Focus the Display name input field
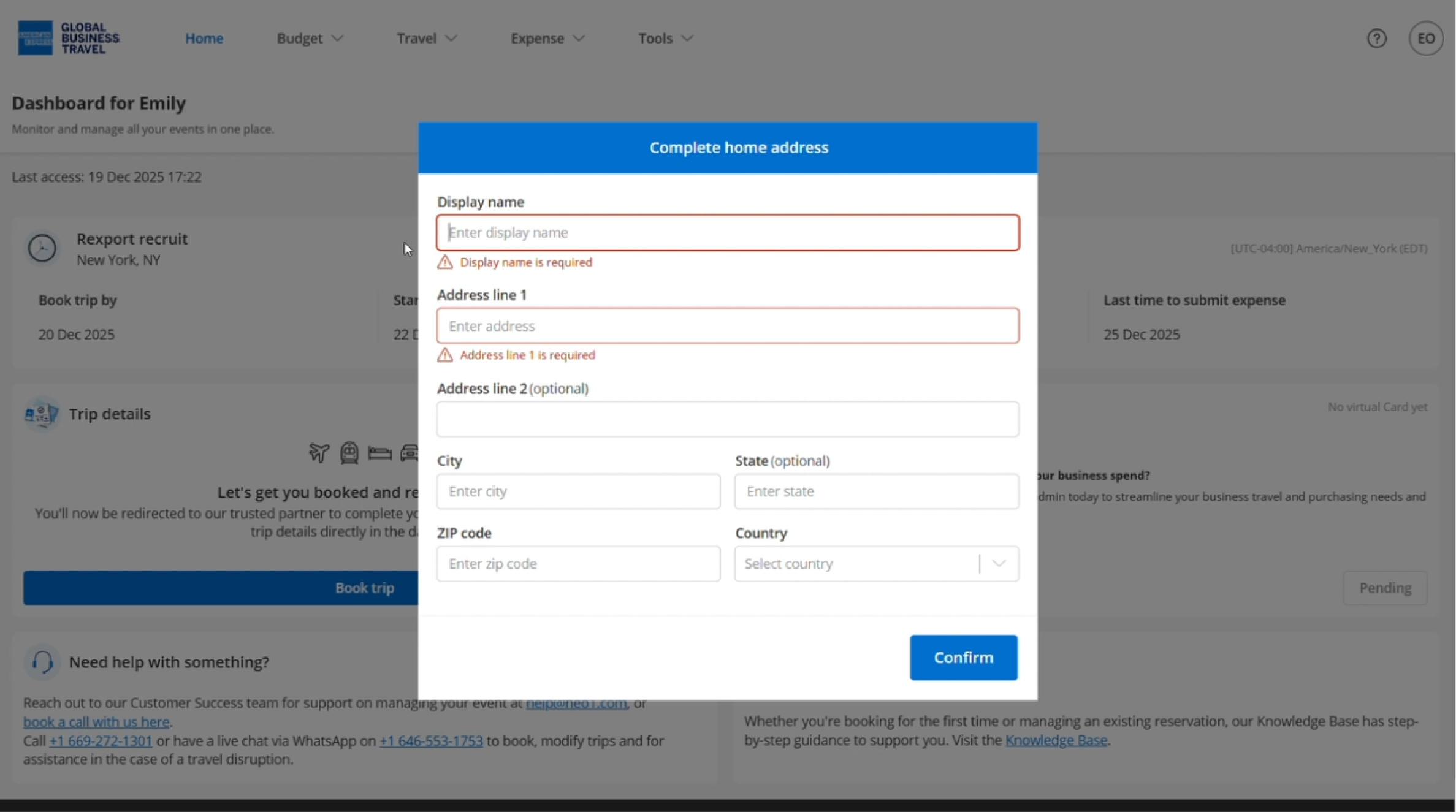Viewport: 1456px width, 812px height. [x=727, y=233]
